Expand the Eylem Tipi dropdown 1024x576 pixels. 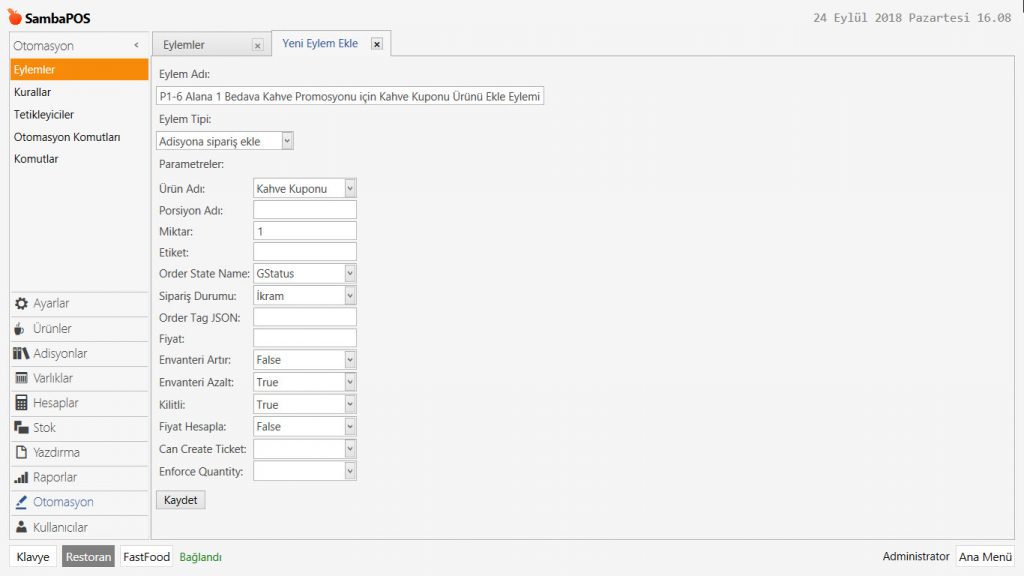287,141
